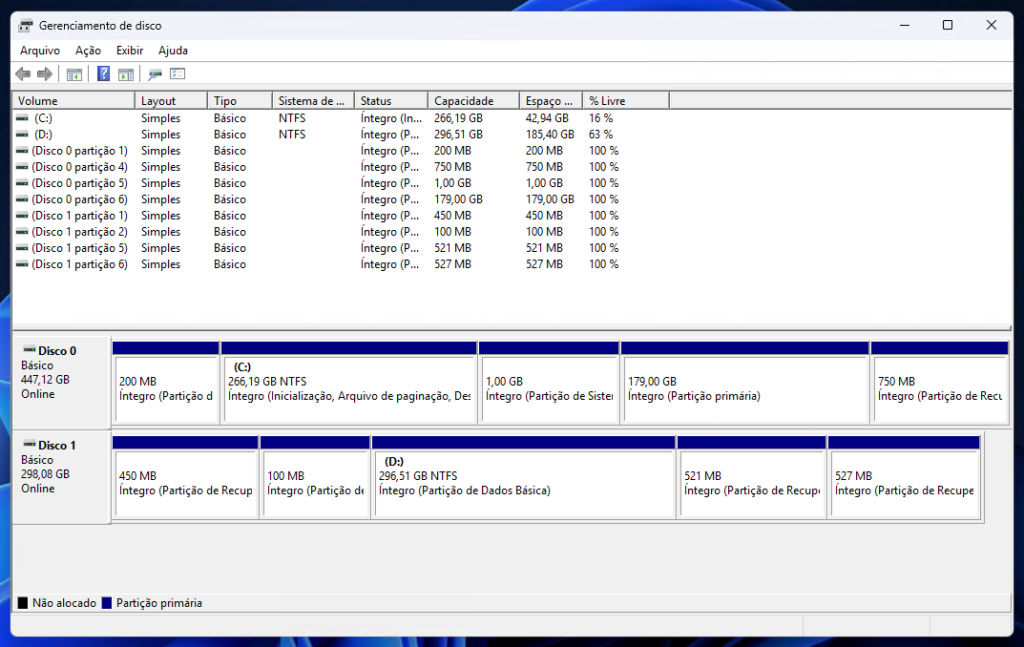The height and width of the screenshot is (647, 1024).
Task: Click the black Não alocado legend swatch
Action: (x=22, y=603)
